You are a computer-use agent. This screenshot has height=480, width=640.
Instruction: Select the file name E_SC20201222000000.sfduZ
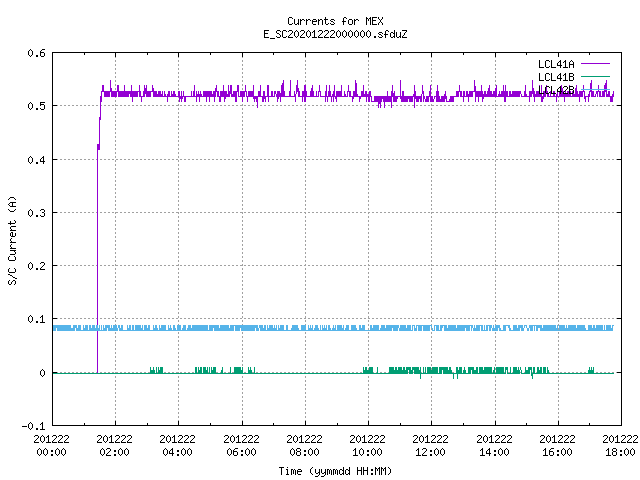[335, 34]
